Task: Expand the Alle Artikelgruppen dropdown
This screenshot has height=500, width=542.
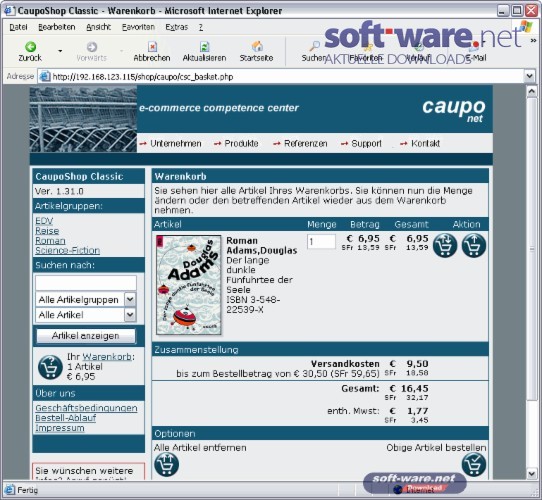Action: point(130,299)
